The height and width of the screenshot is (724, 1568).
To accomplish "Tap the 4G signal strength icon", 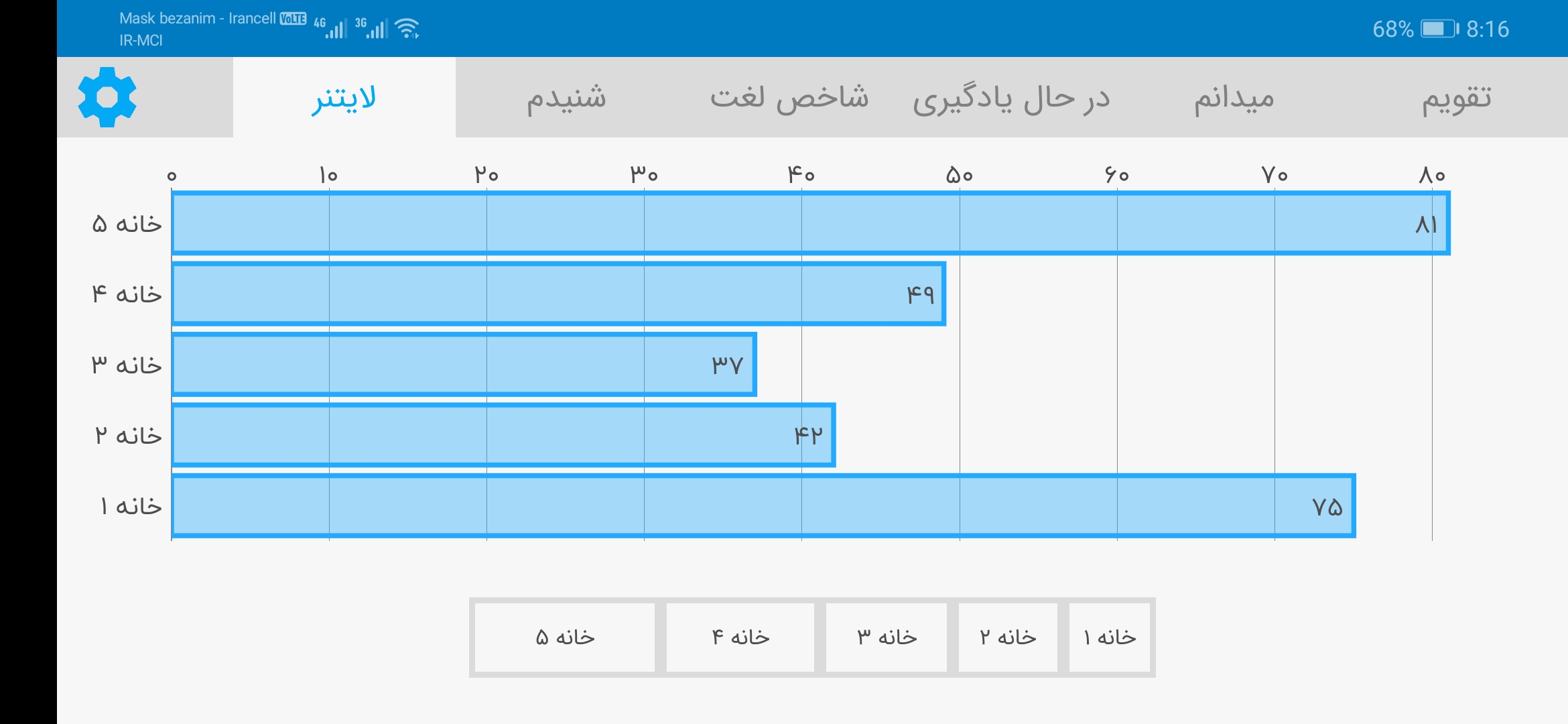I will 330,28.
